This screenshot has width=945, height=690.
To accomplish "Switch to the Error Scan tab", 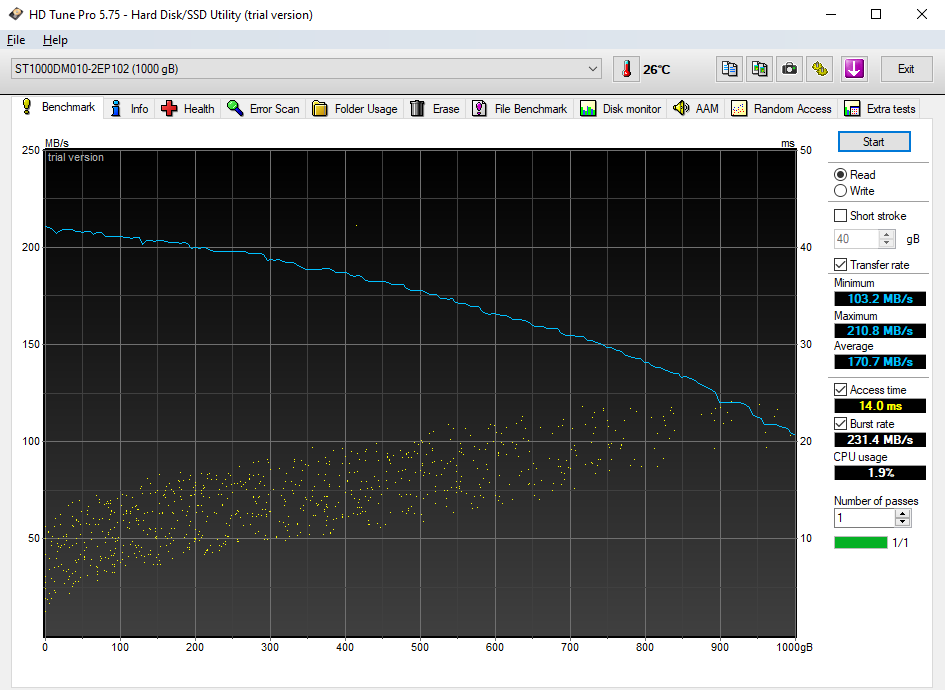I will point(263,108).
